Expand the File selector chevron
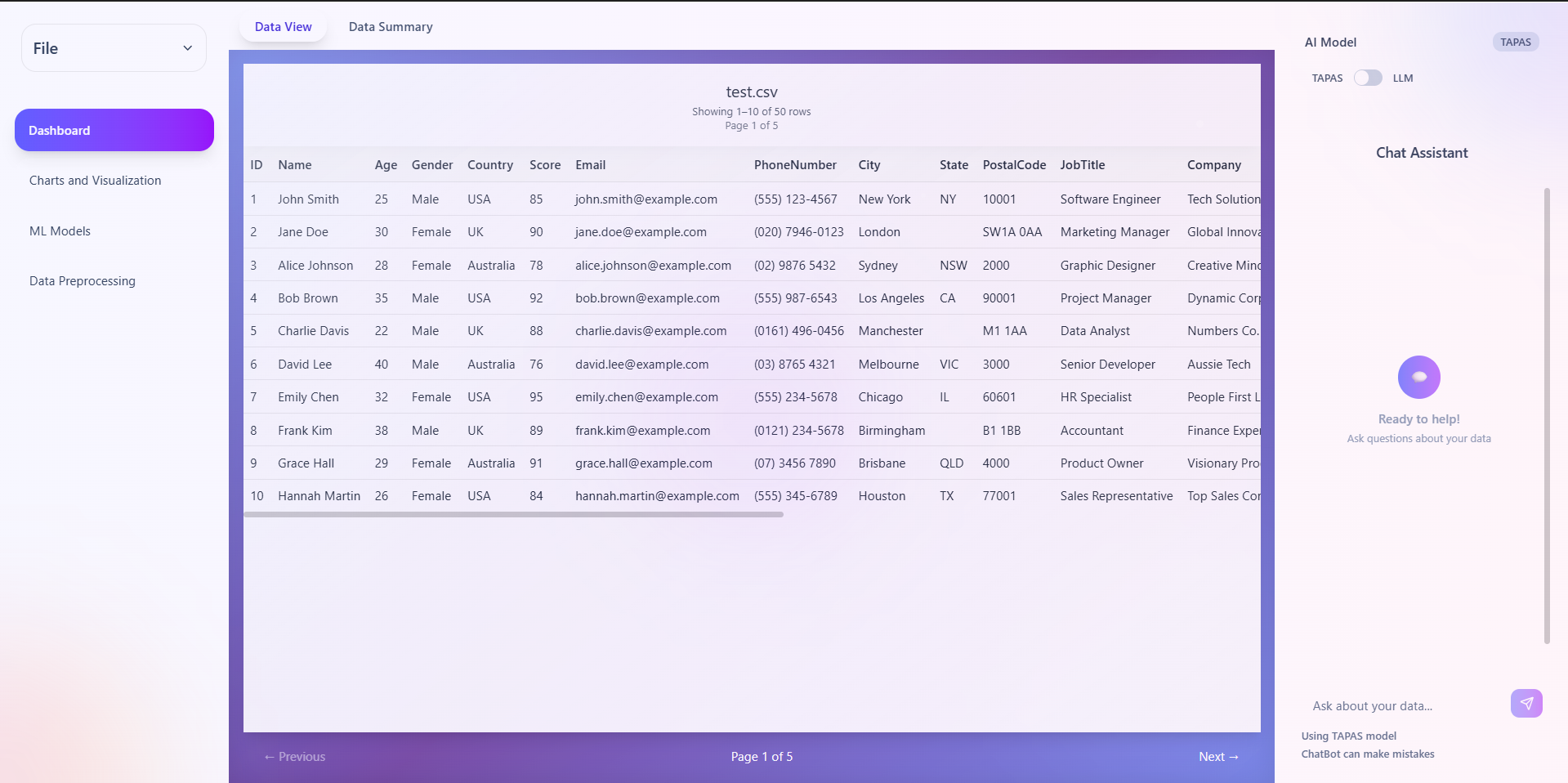This screenshot has width=1568, height=783. click(187, 47)
